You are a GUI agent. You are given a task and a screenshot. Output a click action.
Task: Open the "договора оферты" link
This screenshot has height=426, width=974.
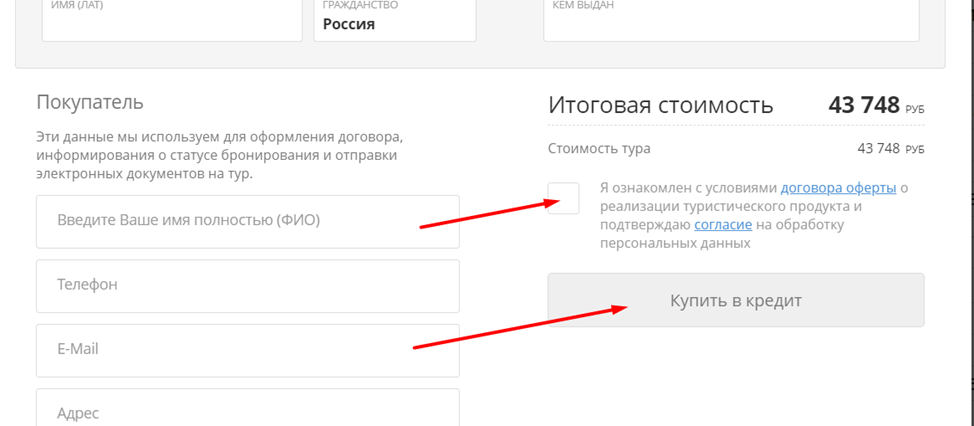(x=838, y=188)
